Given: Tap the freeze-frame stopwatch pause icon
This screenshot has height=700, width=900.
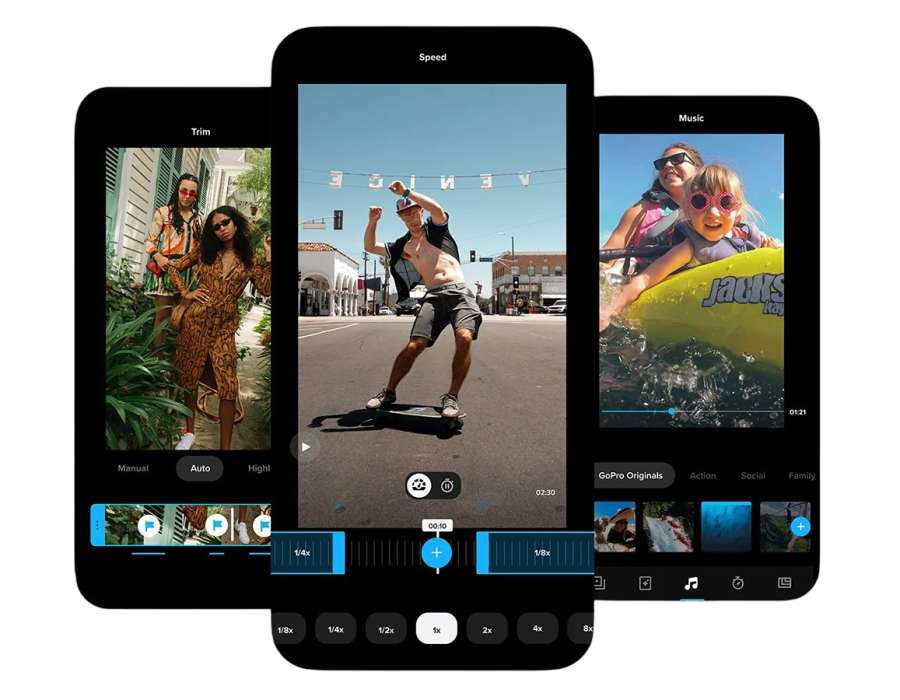Looking at the screenshot, I should 448,486.
